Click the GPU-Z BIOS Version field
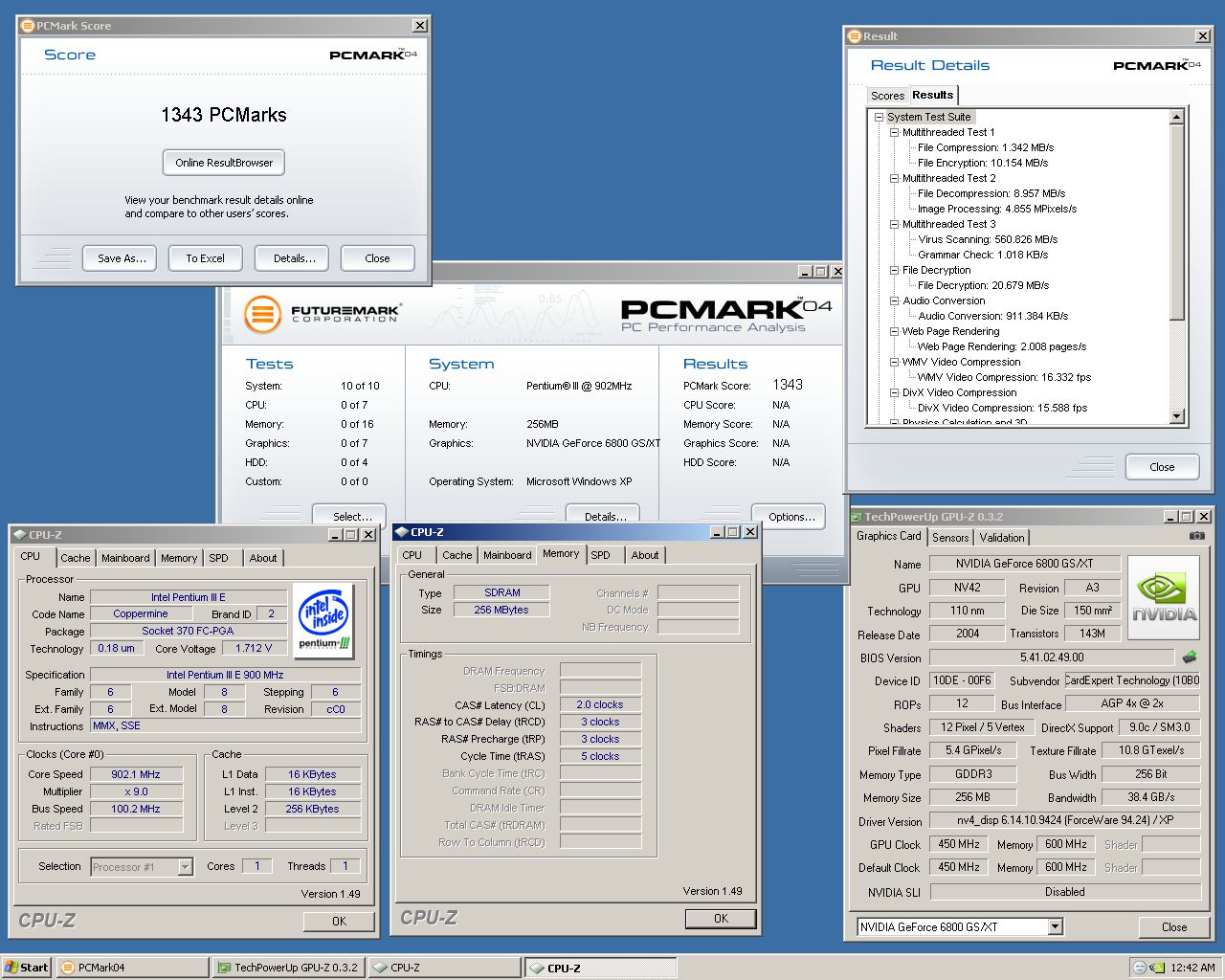Screen dimensions: 1225x980 1052,657
